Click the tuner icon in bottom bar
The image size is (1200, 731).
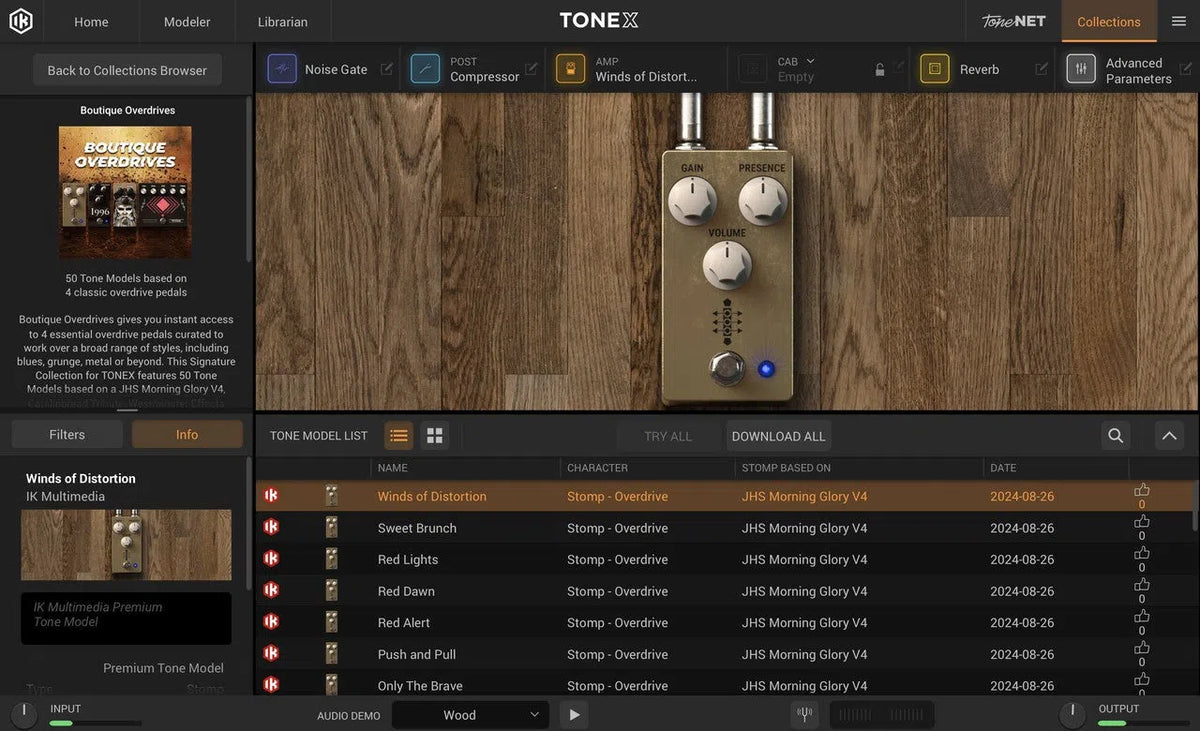[x=804, y=714]
